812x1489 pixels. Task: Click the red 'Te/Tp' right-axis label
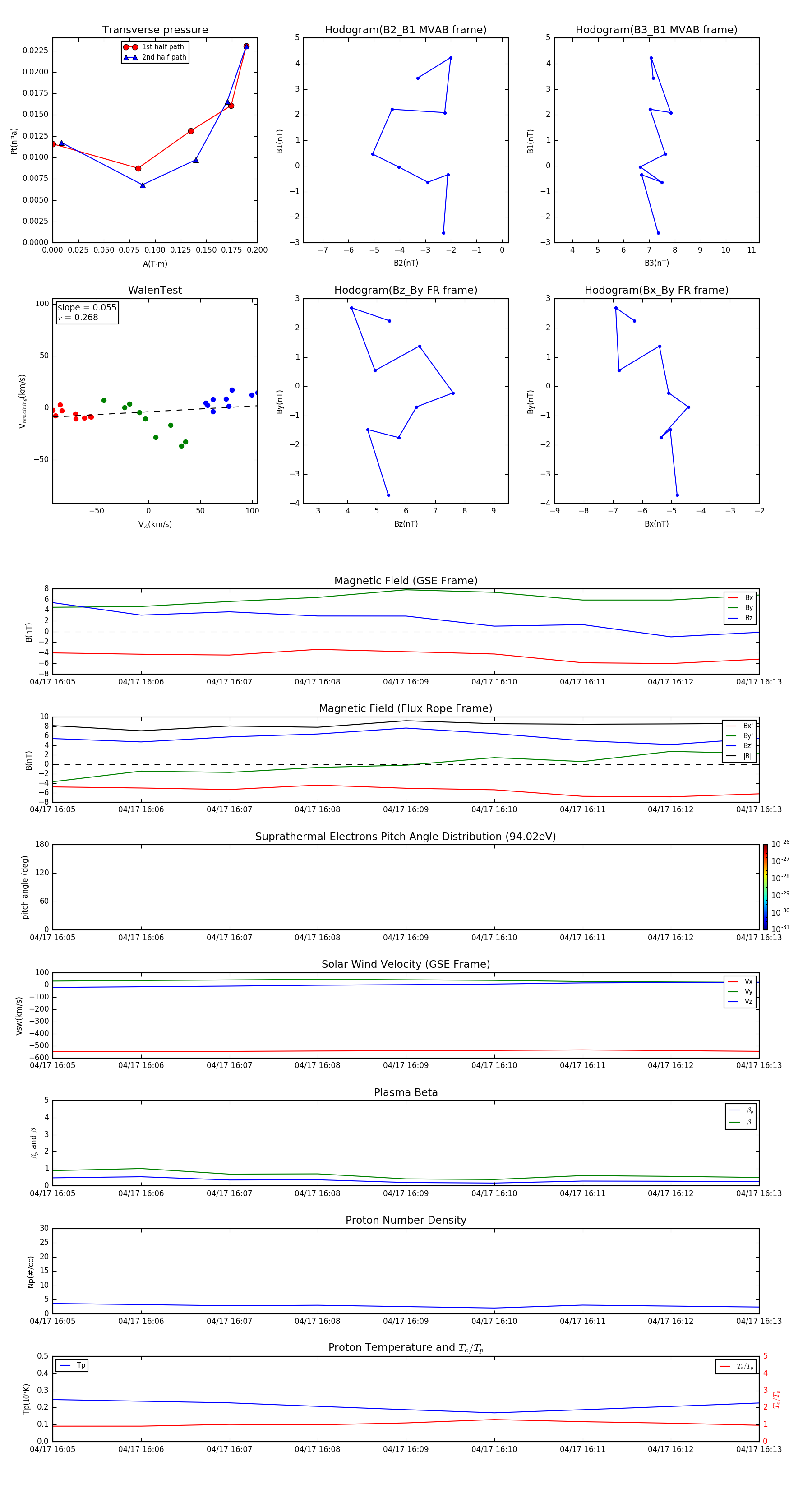(776, 1399)
